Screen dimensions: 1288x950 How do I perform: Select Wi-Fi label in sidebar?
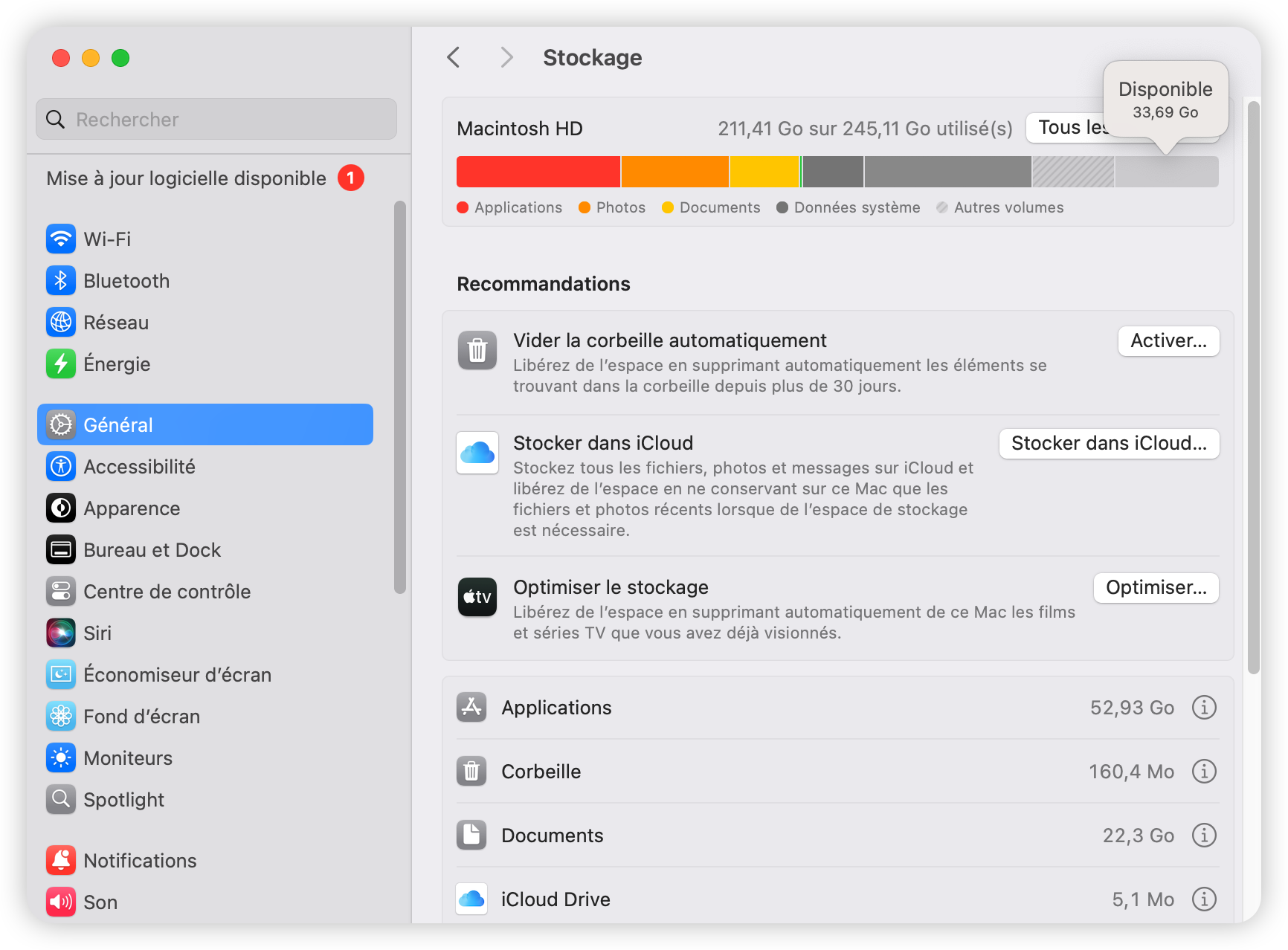coord(107,239)
